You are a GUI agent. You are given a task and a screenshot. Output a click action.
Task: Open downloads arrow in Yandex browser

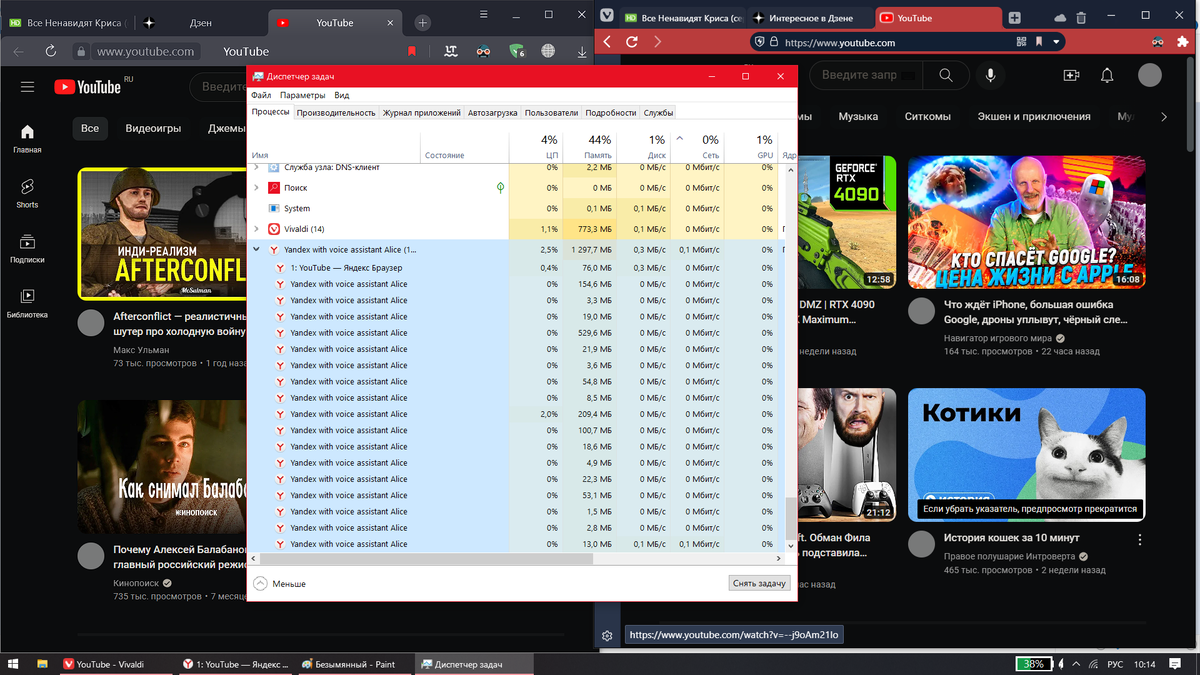[582, 51]
